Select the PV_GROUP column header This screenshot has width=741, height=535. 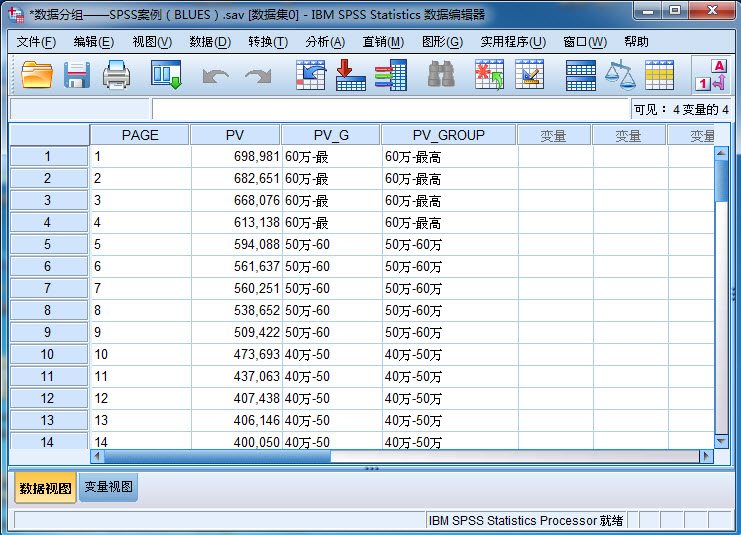pos(448,135)
